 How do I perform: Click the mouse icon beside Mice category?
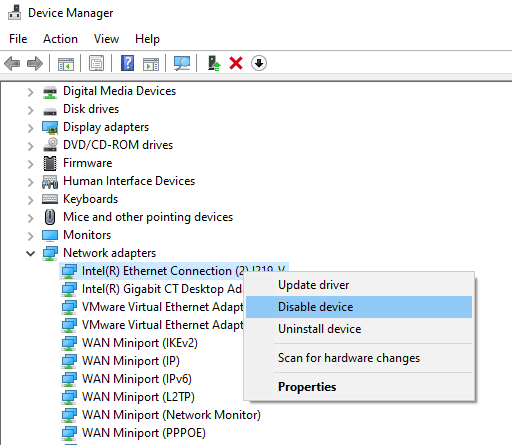50,217
